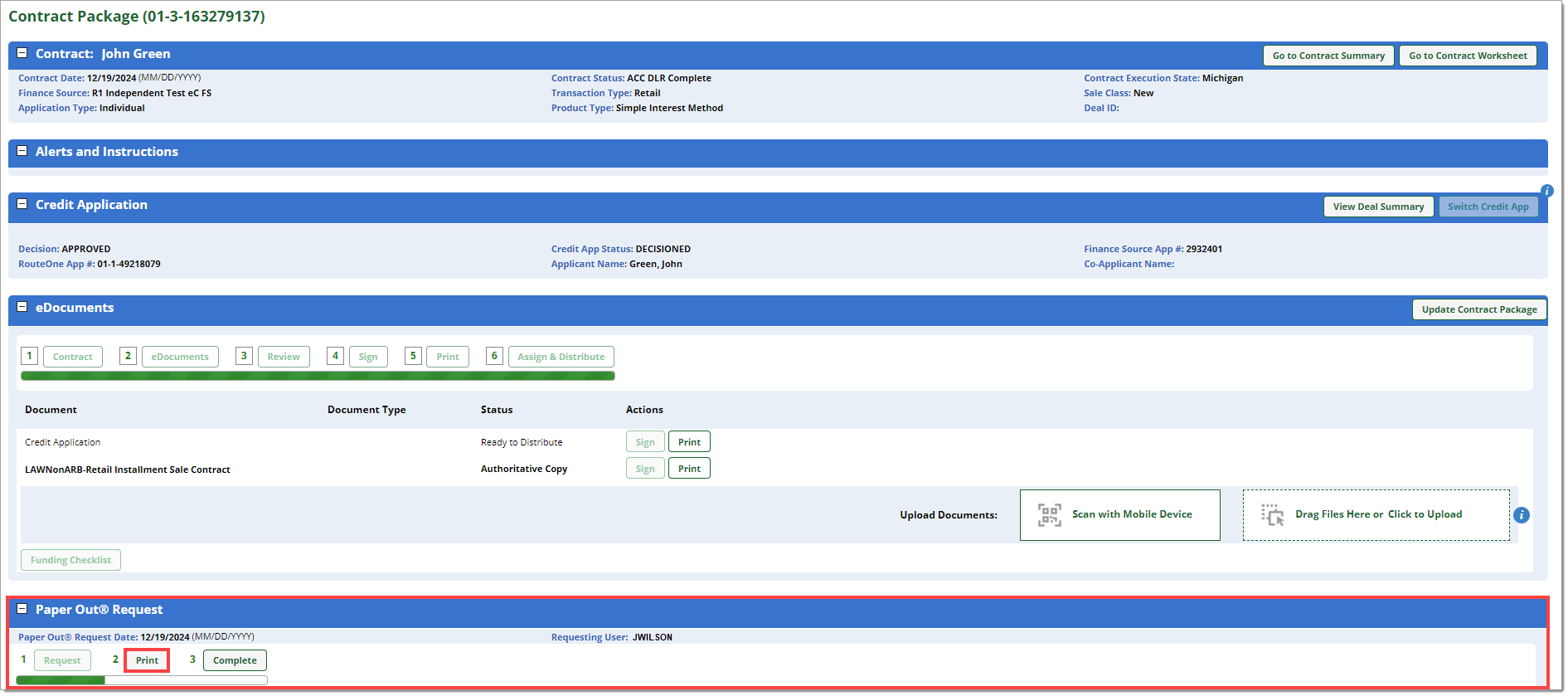Screen dimensions: 1568x696
Task: Click the Click to Upload text
Action: coord(1425,514)
